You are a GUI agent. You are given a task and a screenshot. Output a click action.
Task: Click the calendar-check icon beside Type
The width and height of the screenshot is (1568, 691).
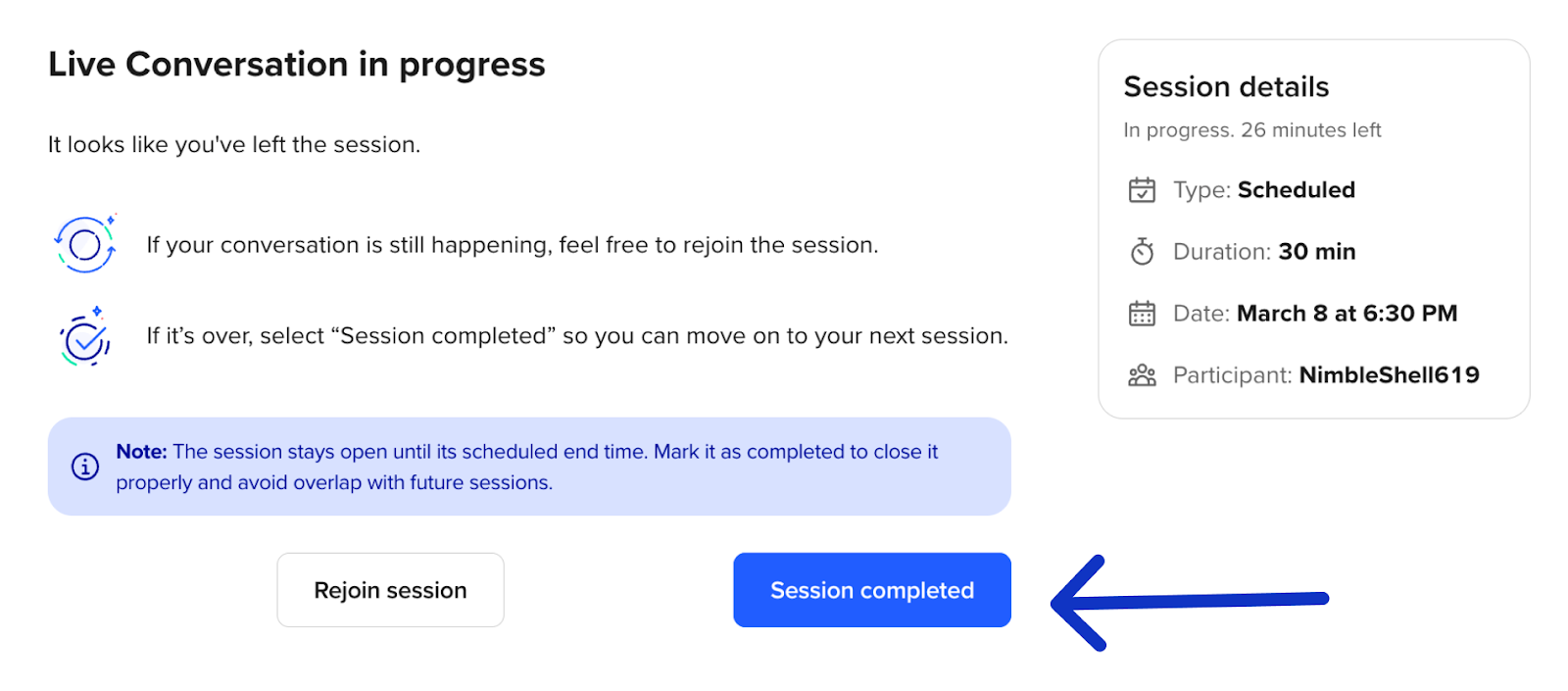tap(1142, 190)
